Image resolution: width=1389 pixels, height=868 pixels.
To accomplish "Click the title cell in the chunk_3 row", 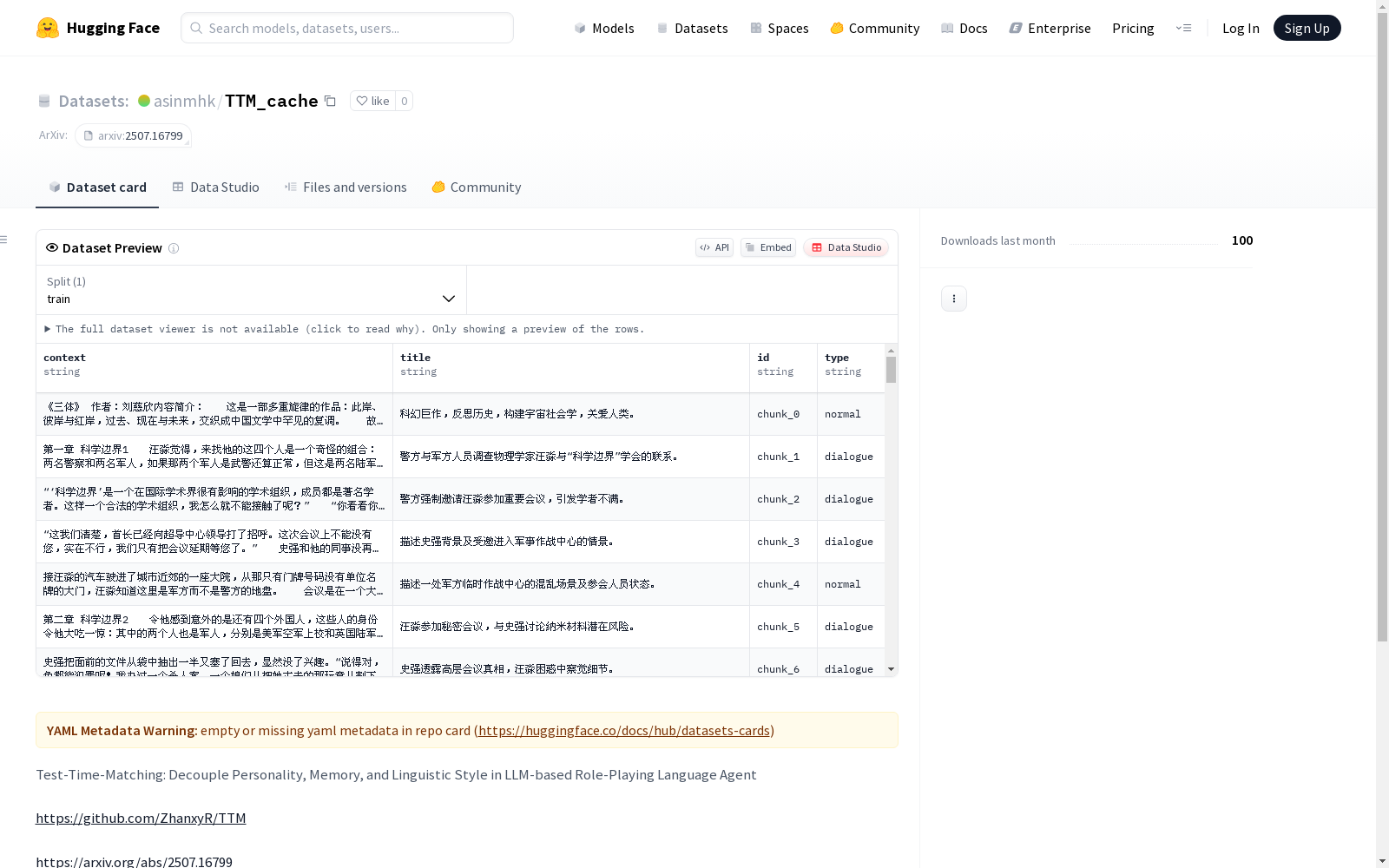I will 571,542.
